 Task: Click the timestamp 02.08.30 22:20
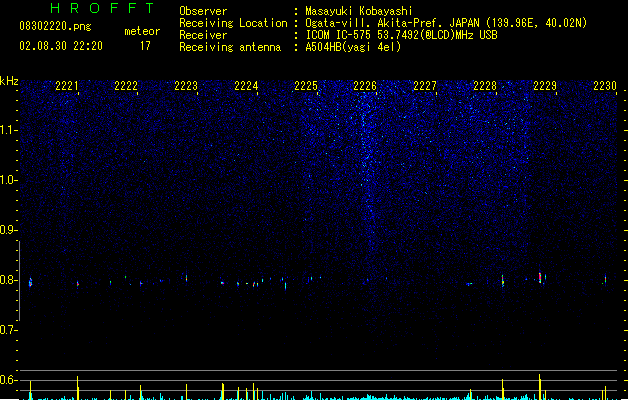pyautogui.click(x=61, y=46)
